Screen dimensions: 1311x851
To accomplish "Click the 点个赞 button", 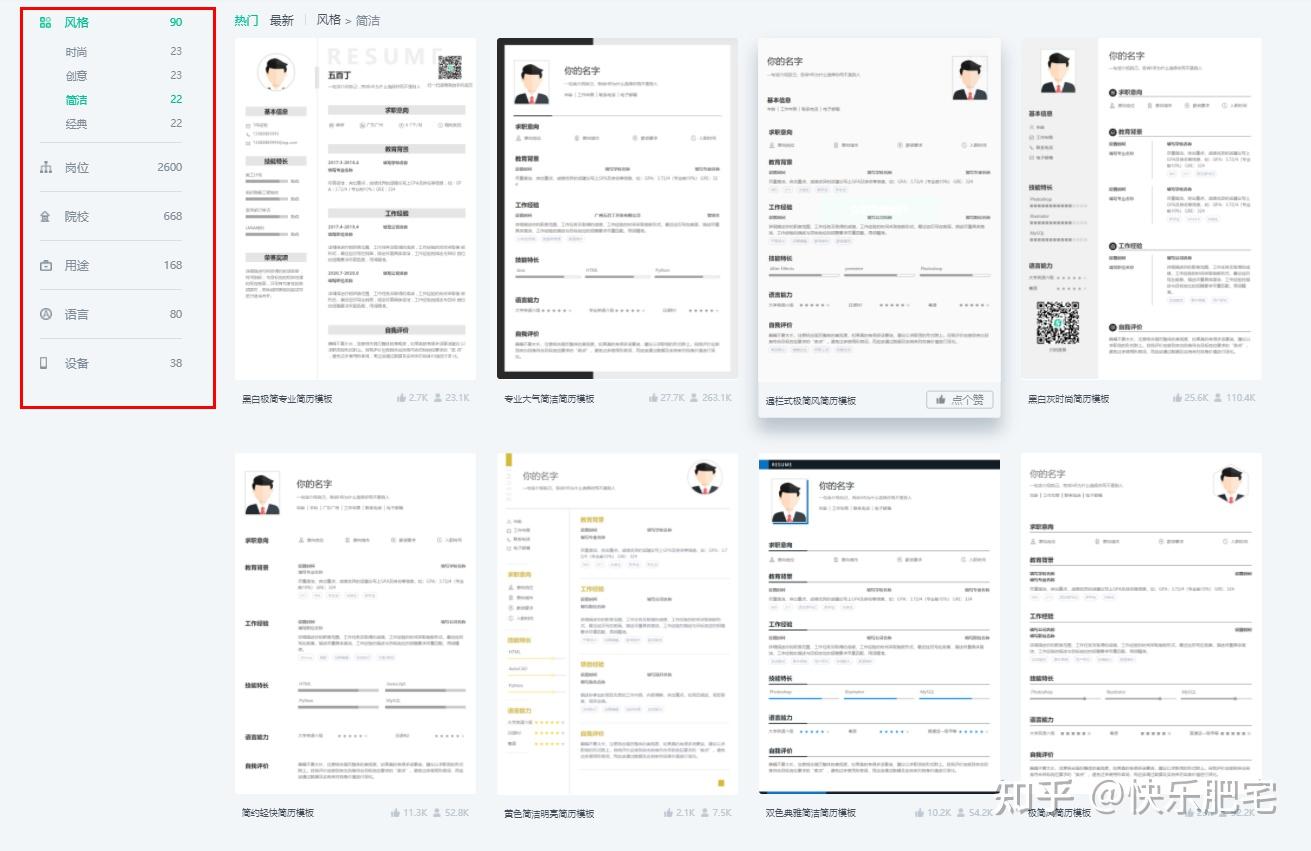I will (x=960, y=399).
